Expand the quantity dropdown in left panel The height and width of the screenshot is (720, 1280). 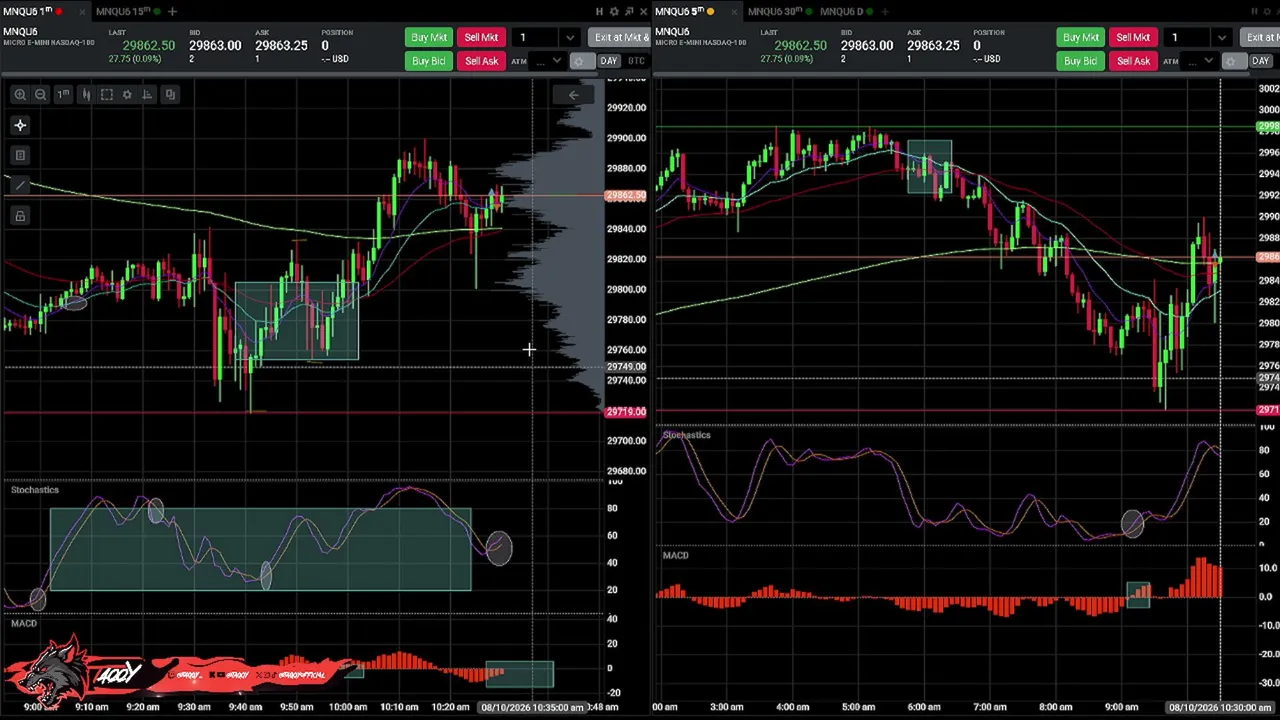point(570,38)
